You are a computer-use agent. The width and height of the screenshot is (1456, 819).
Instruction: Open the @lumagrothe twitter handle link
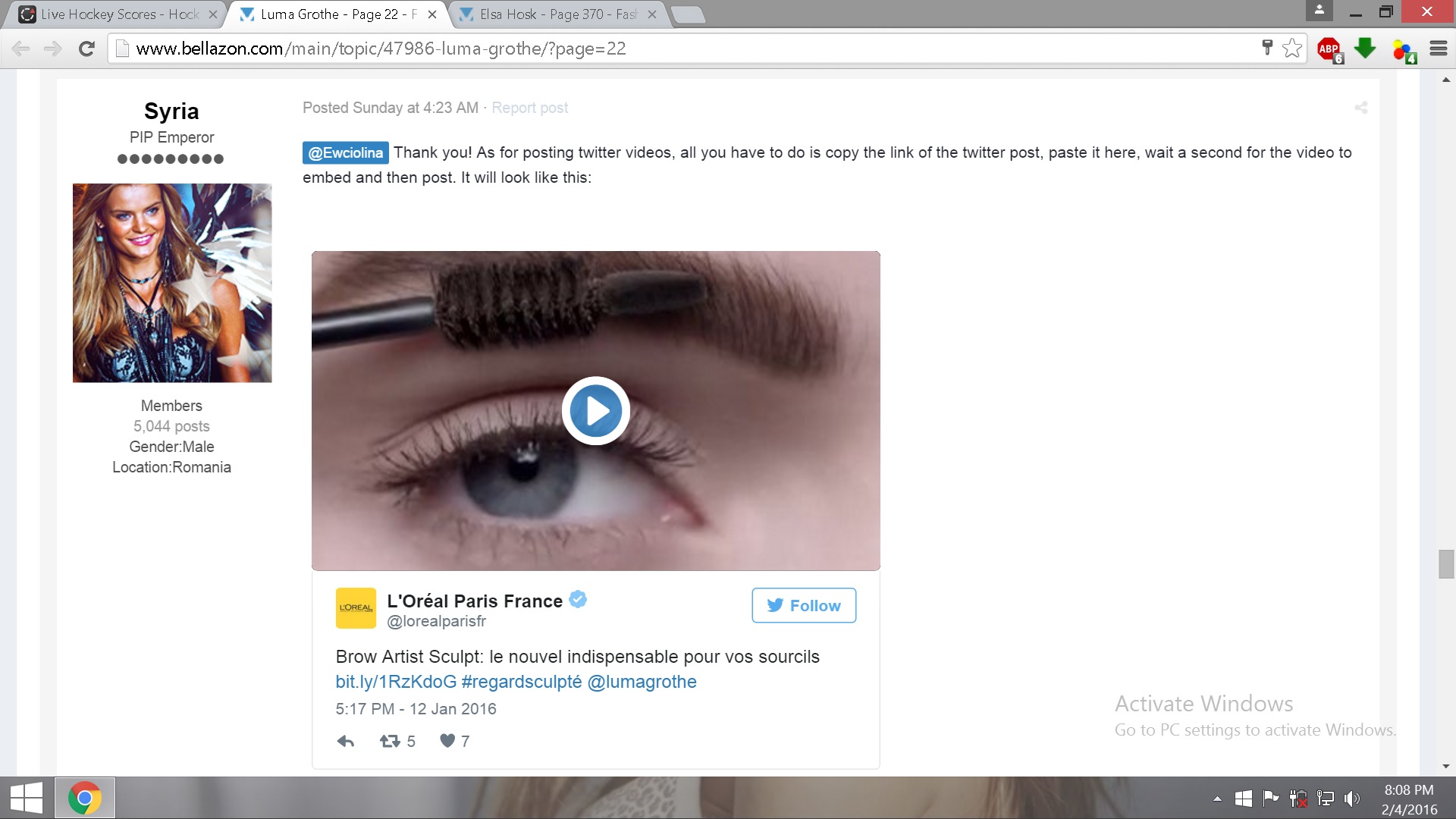[642, 682]
